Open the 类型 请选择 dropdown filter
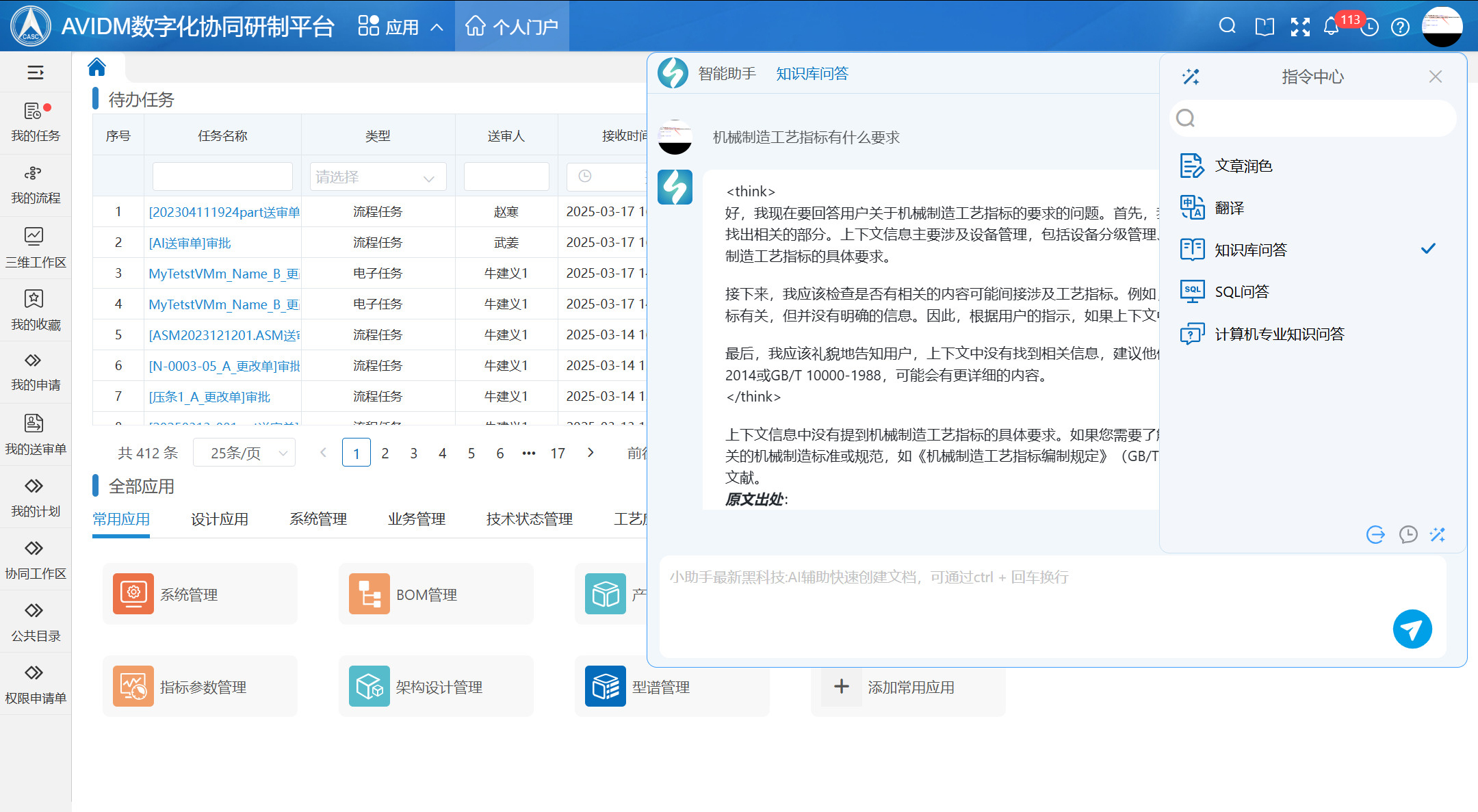The image size is (1478, 812). point(377,177)
